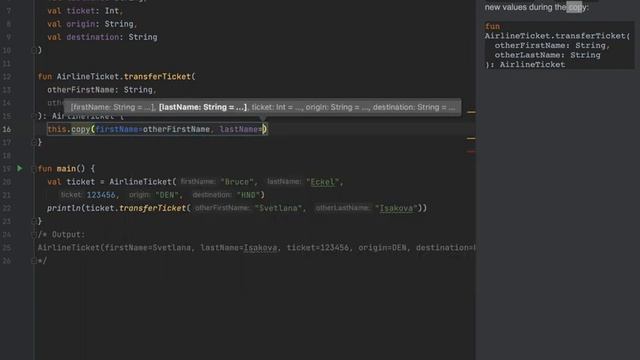Click the 'this' keyword on line 16

pyautogui.click(x=57, y=129)
